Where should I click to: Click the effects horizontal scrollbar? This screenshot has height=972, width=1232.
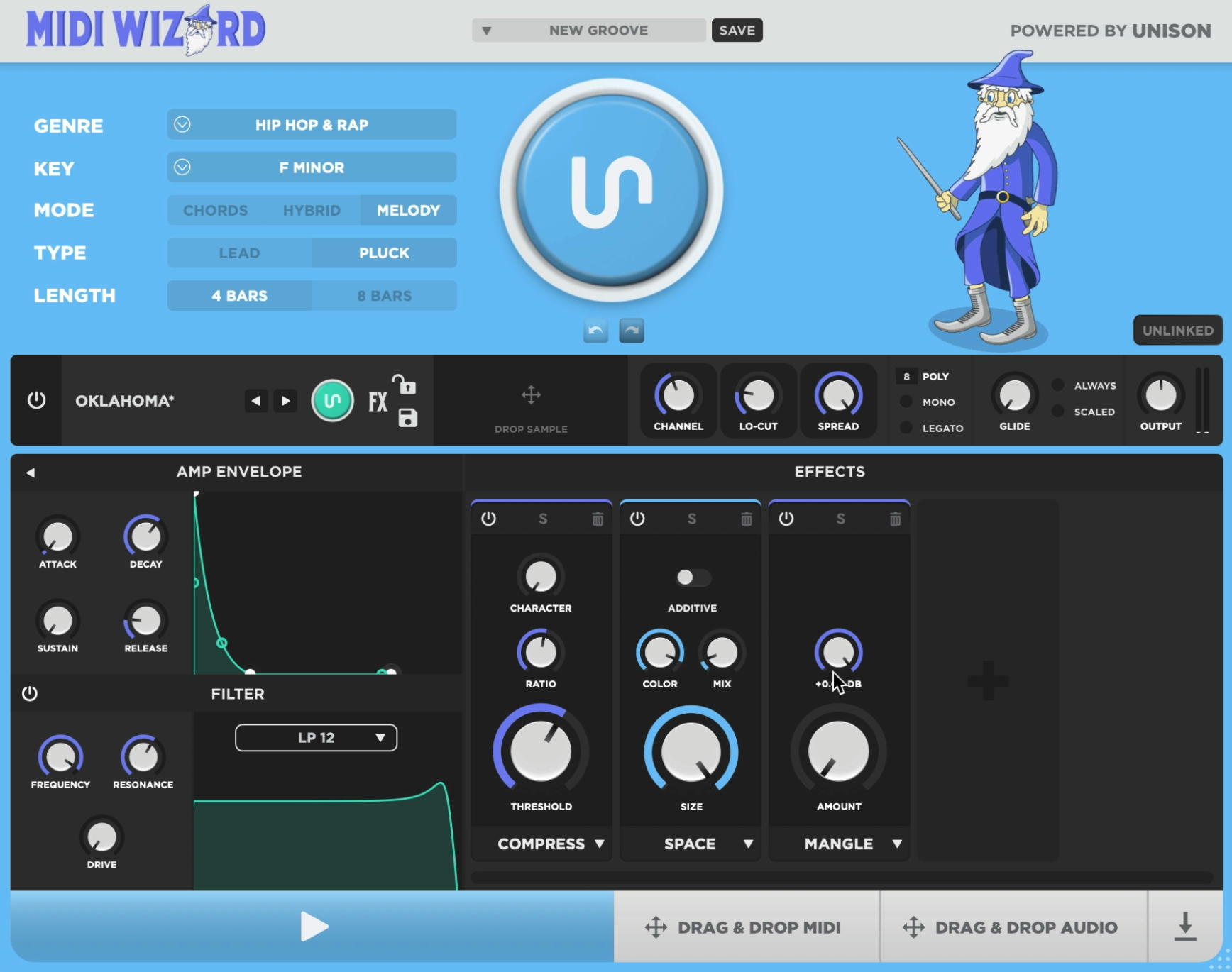pos(842,878)
